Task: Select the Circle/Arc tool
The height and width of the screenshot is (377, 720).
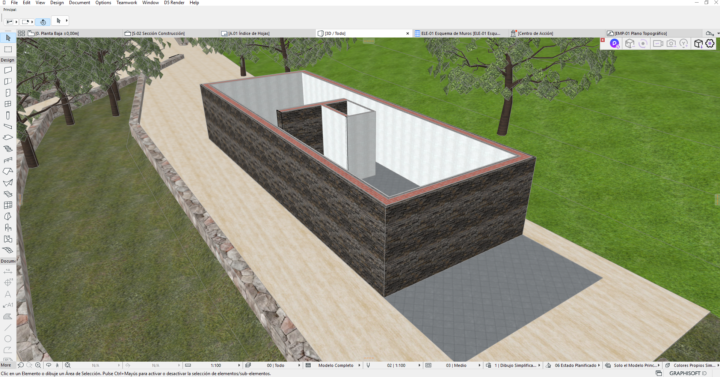Action: pos(8,338)
